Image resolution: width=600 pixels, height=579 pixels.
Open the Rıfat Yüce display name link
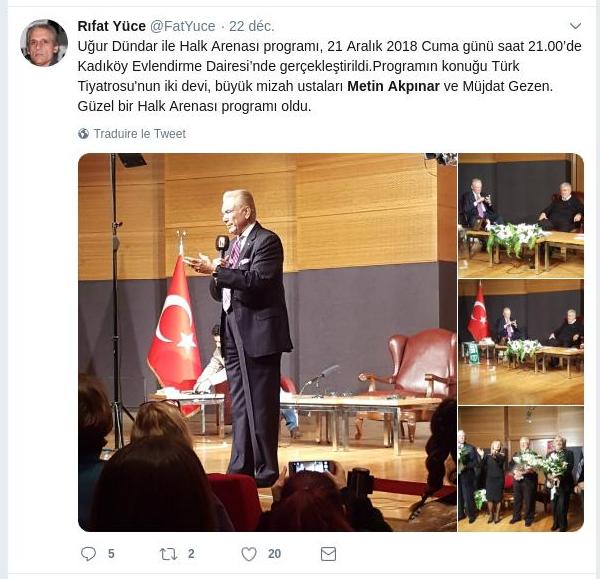[112, 26]
